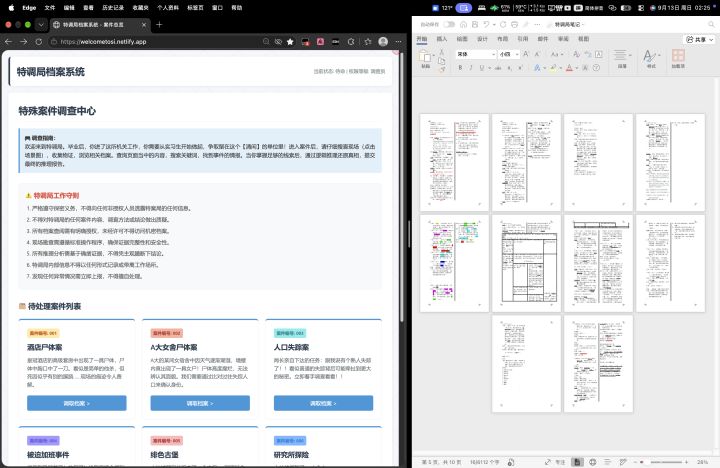Viewport: 720px width, 468px height.
Task: Click the Cut scissors icon in Word
Action: point(441,52)
